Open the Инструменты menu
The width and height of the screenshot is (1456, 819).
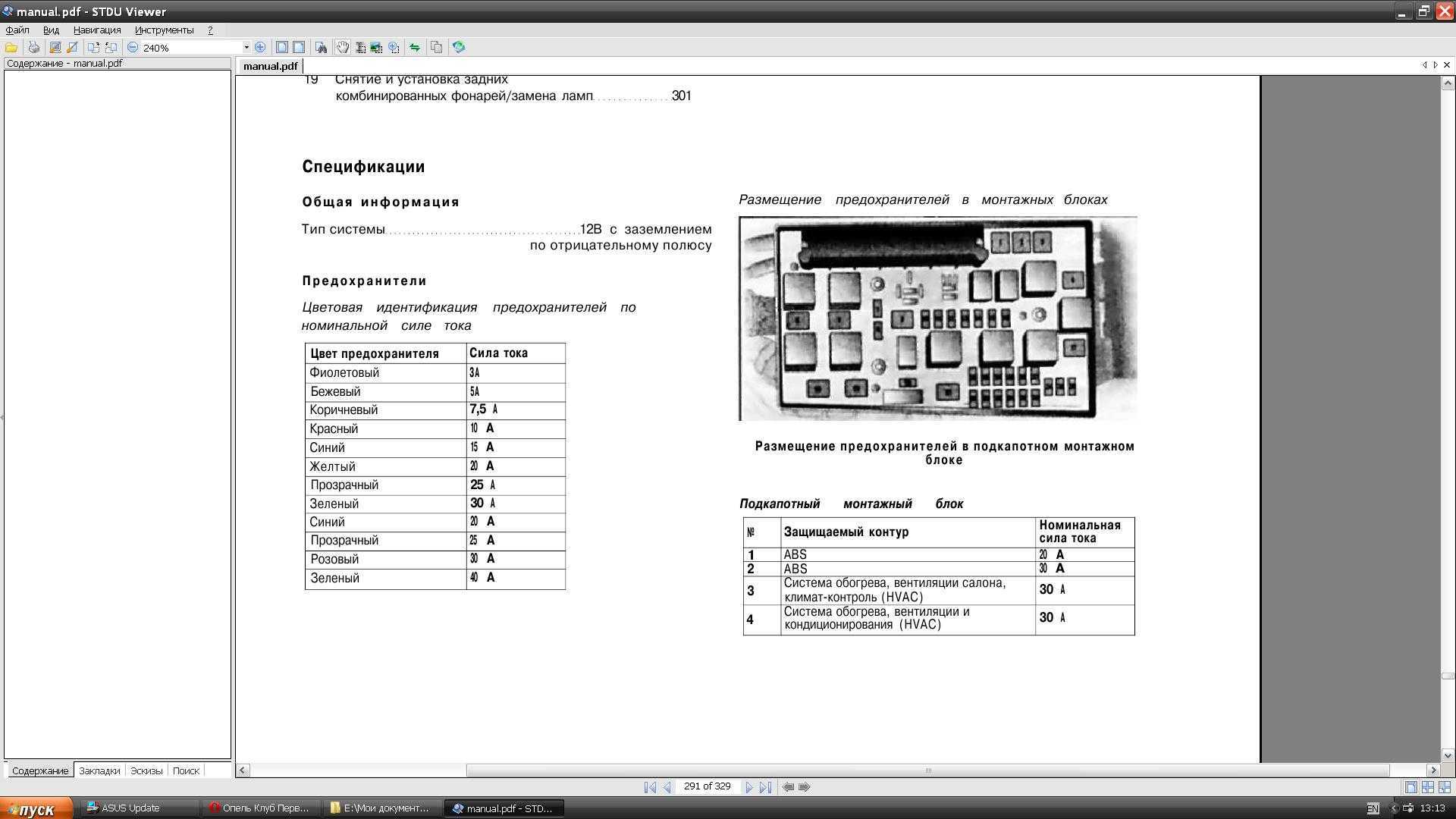(x=164, y=30)
